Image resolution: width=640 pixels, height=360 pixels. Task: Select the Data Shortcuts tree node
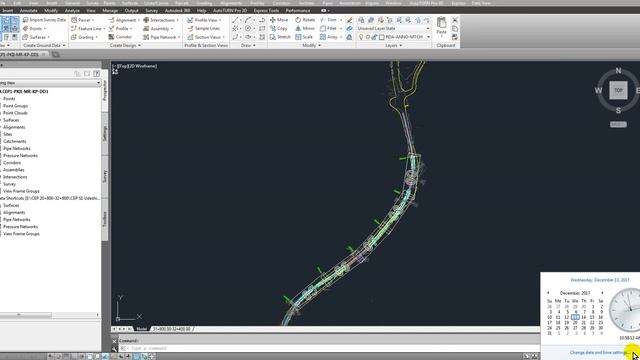point(49,198)
